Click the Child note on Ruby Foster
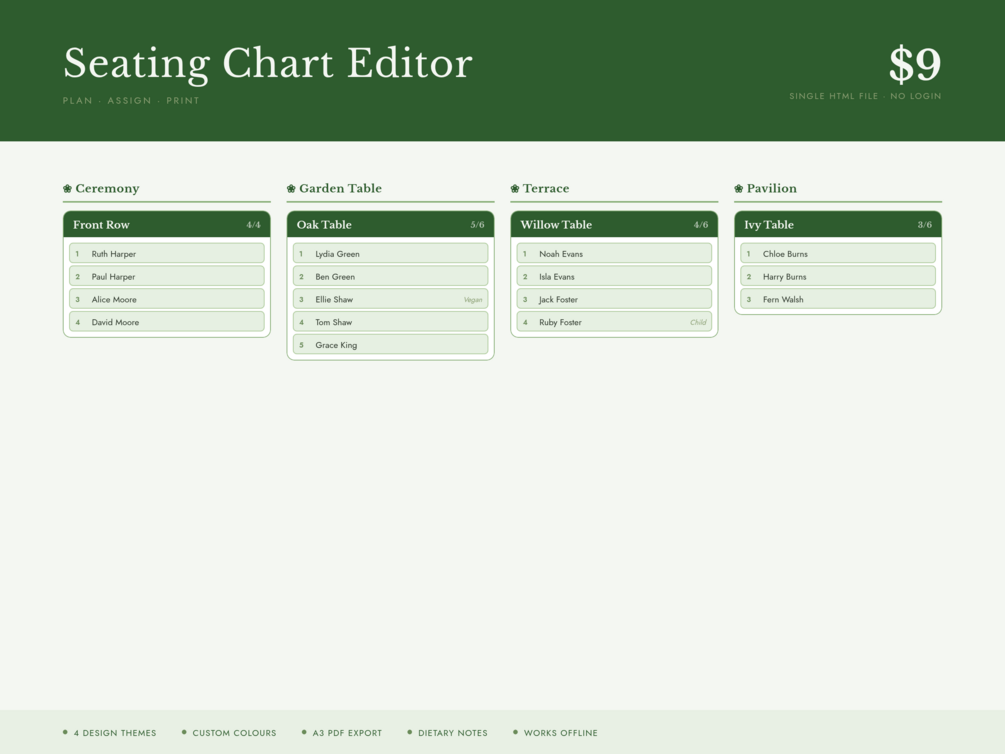Viewport: 1005px width, 754px height. (698, 323)
